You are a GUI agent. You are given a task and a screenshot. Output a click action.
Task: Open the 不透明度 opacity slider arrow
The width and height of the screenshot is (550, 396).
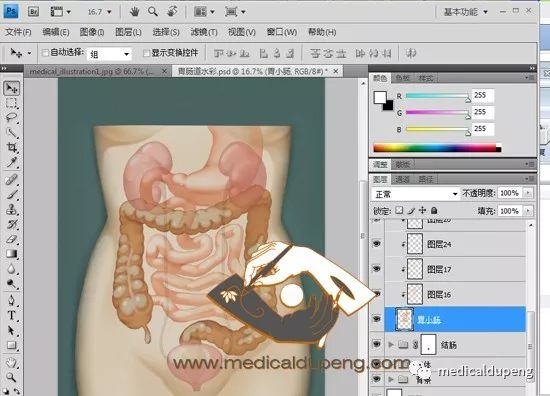click(x=528, y=193)
